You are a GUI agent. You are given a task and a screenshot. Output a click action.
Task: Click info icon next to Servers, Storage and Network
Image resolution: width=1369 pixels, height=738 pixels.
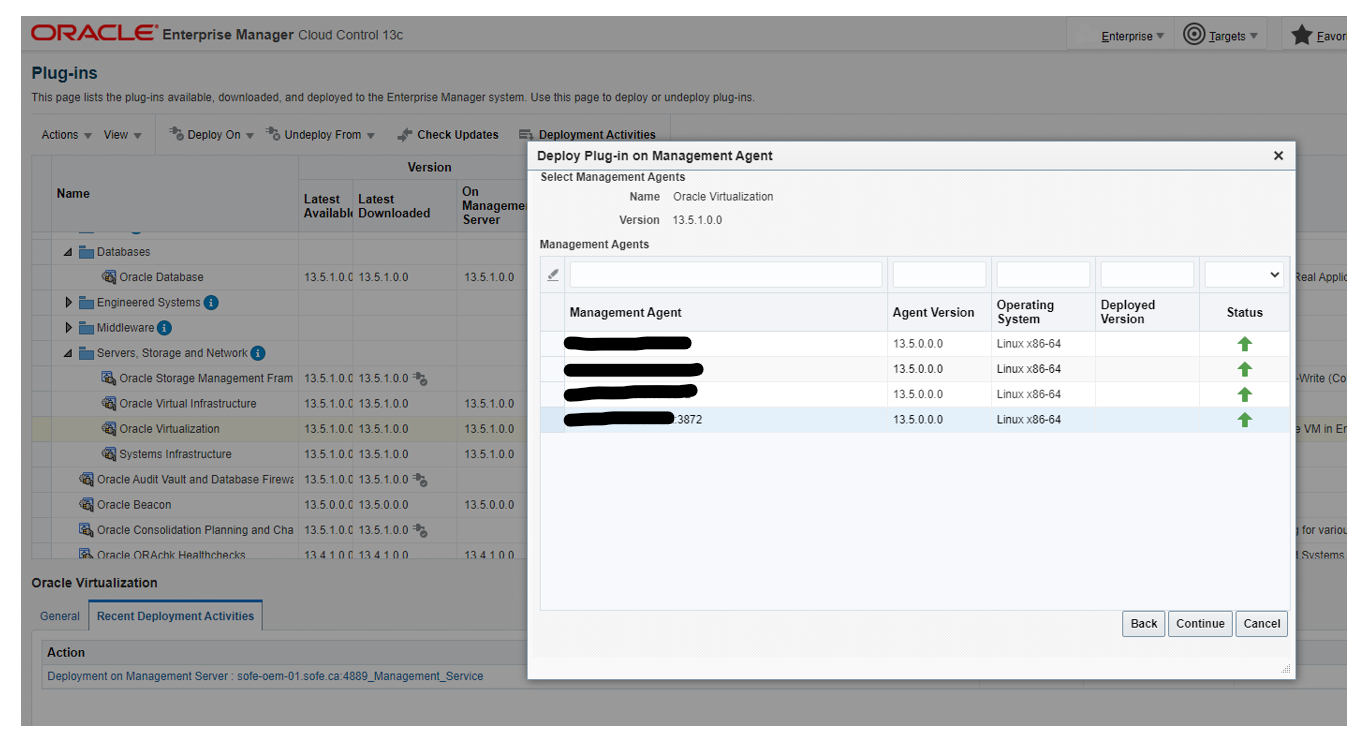tap(258, 353)
